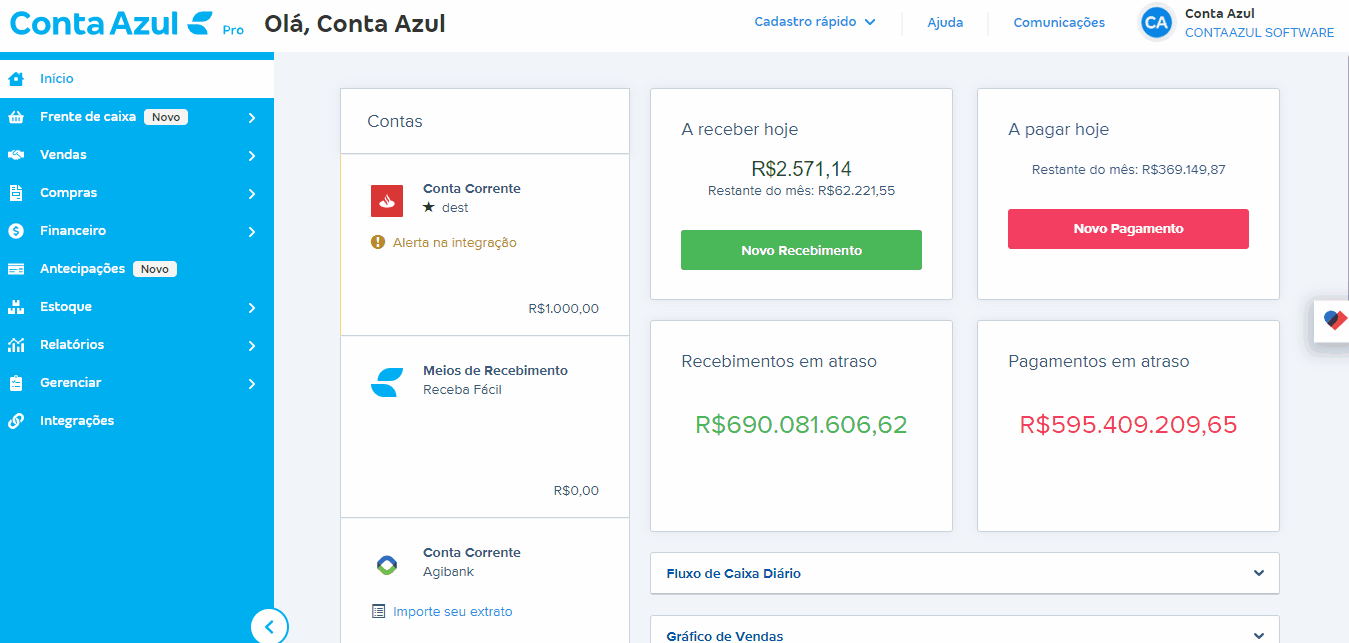Click the Novo Pagamento button
This screenshot has height=643, width=1349.
1128,229
